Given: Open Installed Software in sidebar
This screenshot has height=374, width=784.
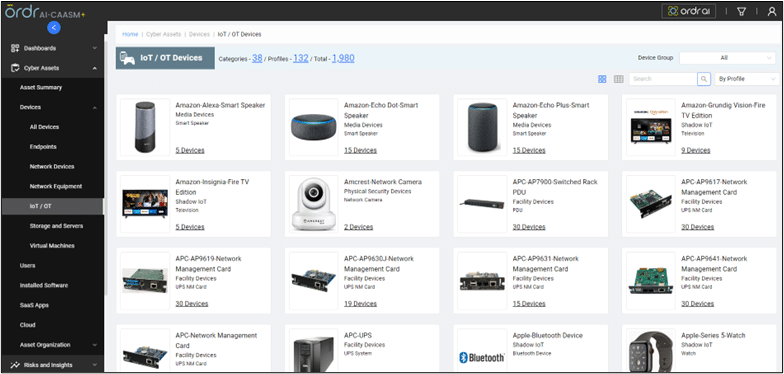Looking at the screenshot, I should [x=44, y=286].
